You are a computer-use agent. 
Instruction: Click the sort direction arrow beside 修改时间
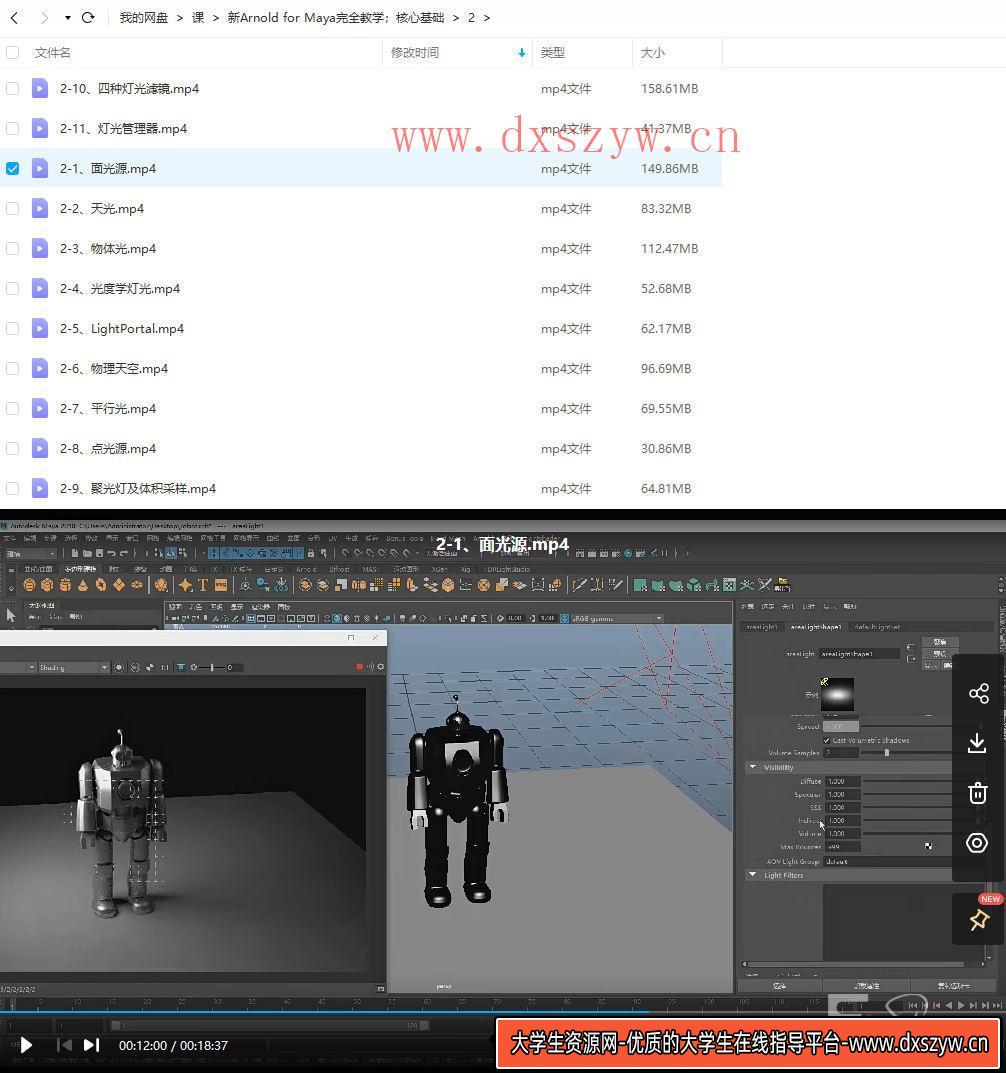click(x=521, y=53)
